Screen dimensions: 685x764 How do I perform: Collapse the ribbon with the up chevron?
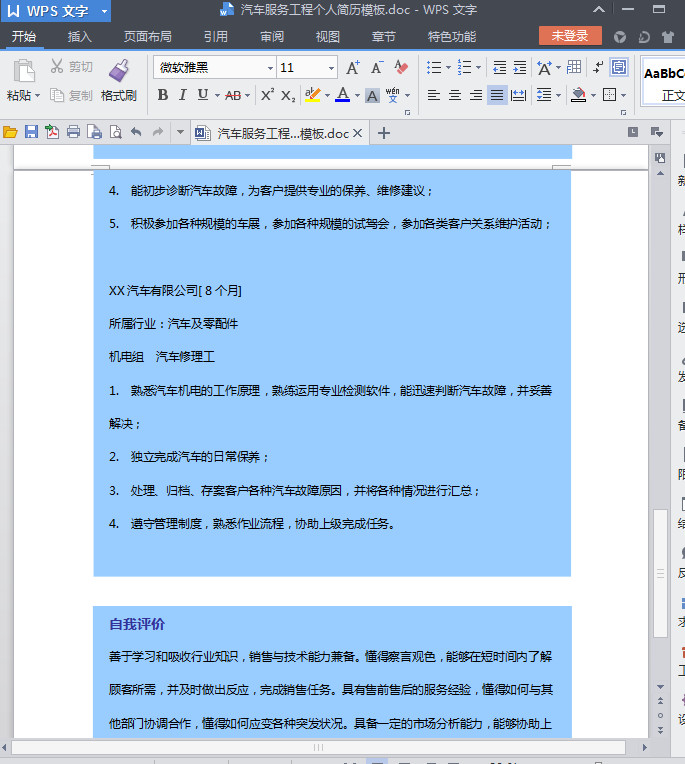[599, 9]
